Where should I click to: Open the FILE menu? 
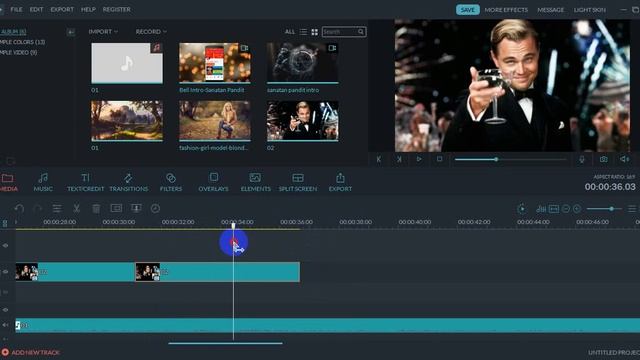tap(16, 9)
